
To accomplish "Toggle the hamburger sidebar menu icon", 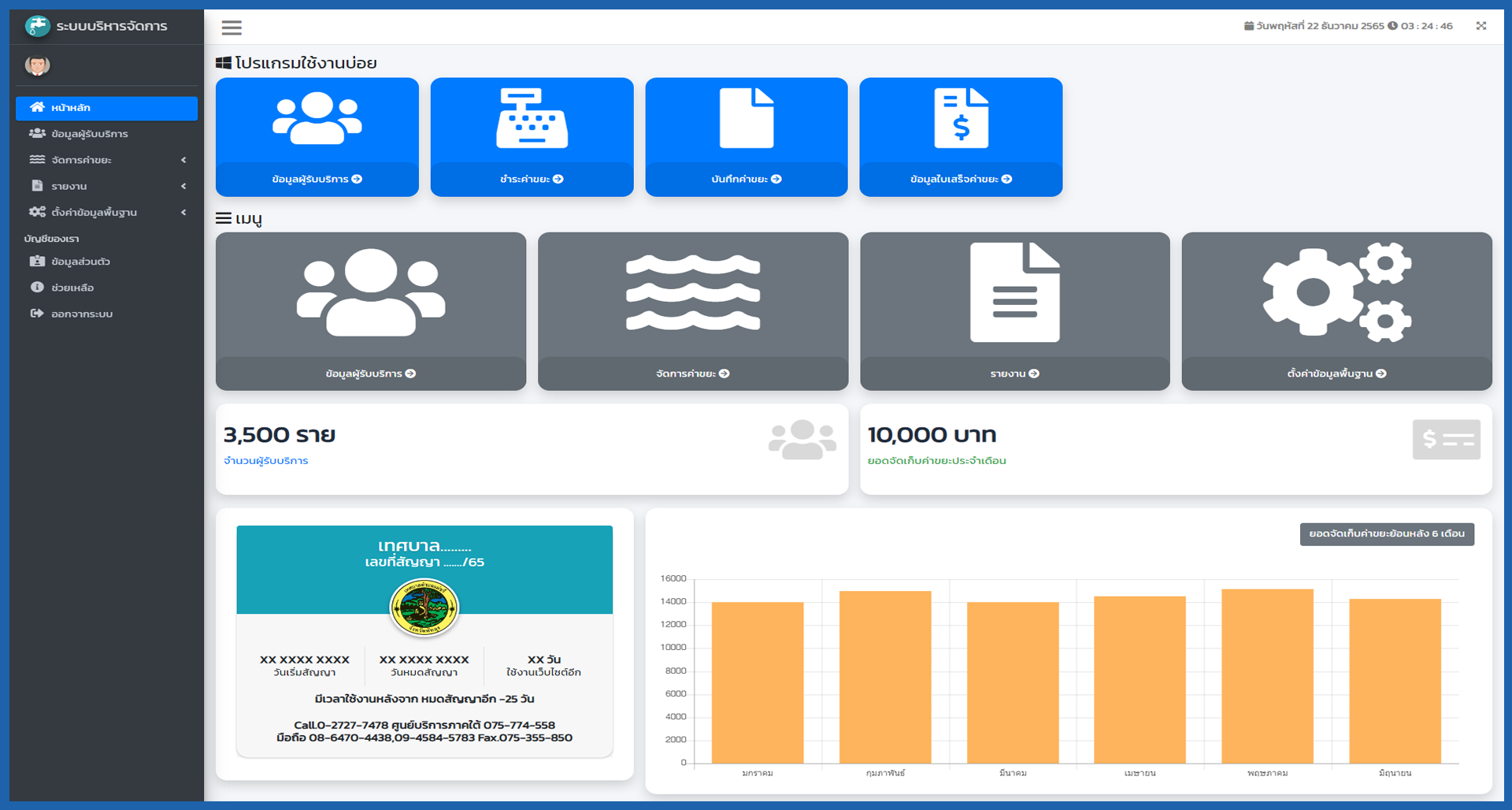I will pyautogui.click(x=232, y=28).
